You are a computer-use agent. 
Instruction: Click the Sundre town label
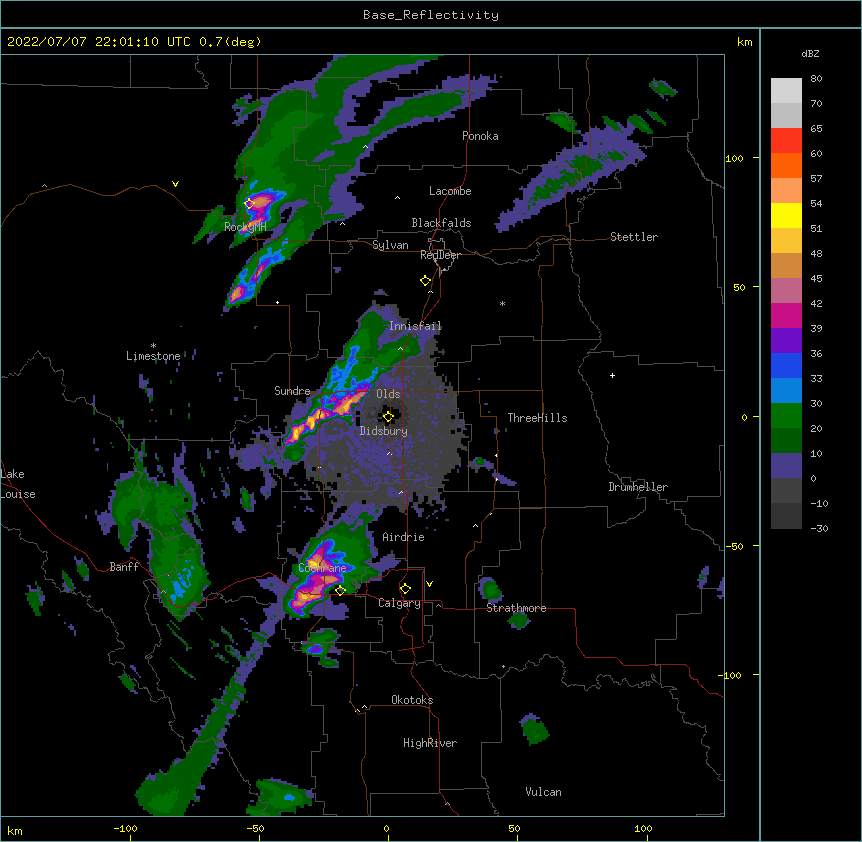click(x=292, y=391)
